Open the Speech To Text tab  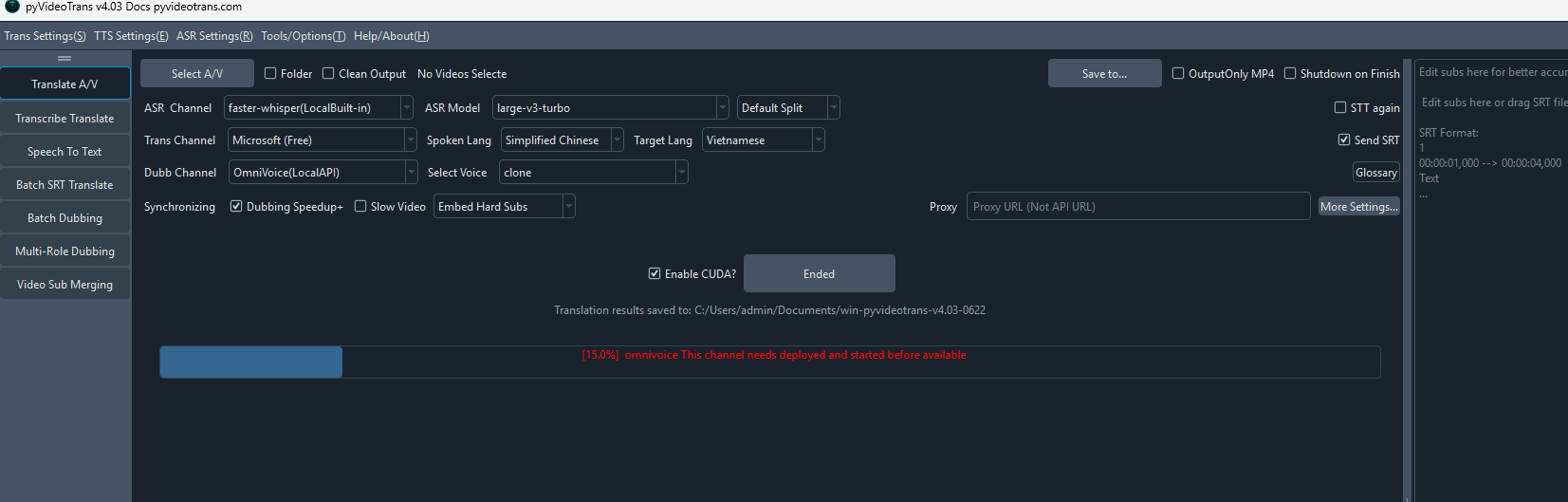[x=65, y=152]
